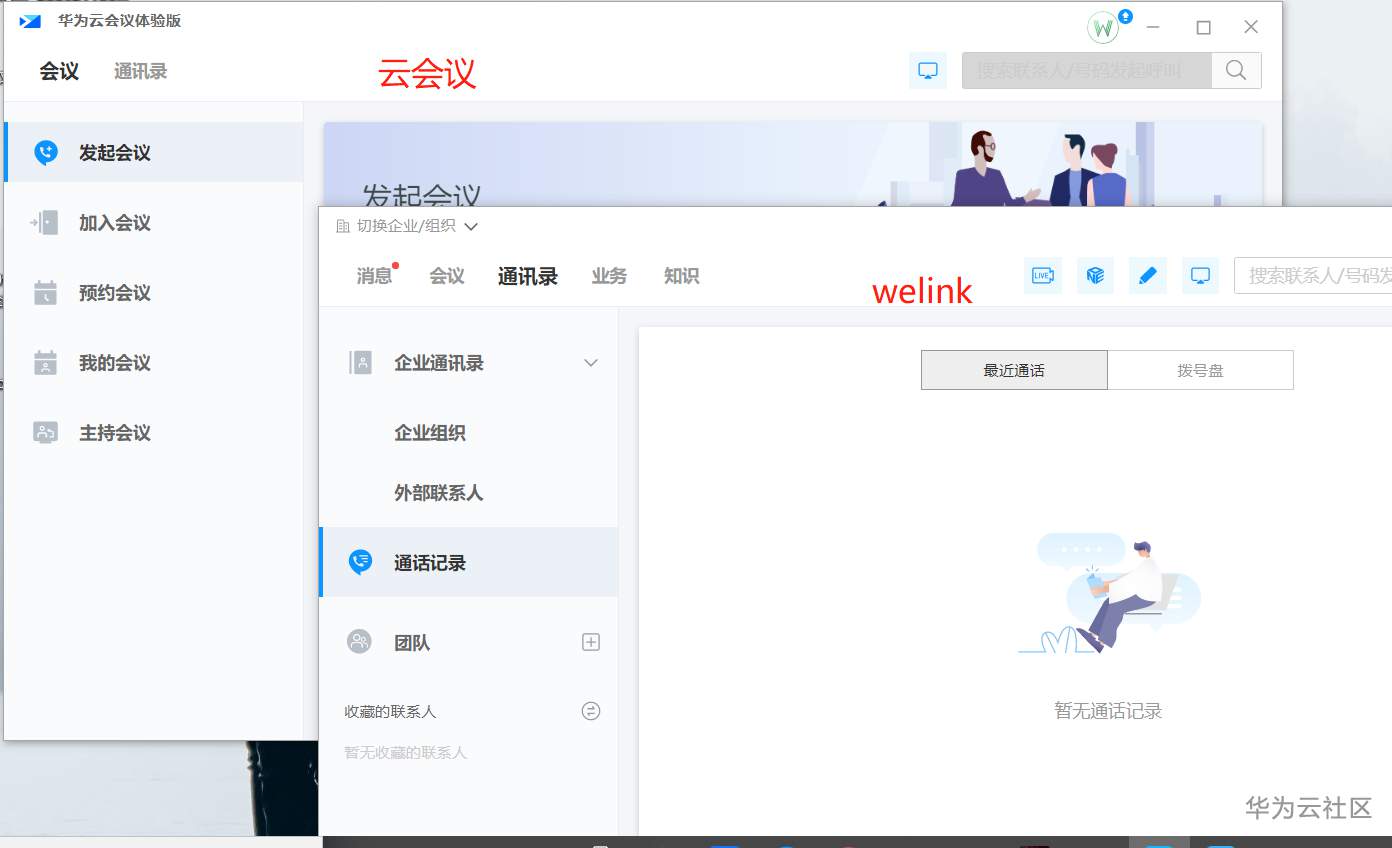
Task: Click the cube icon in WeLink toolbar
Action: pos(1096,275)
